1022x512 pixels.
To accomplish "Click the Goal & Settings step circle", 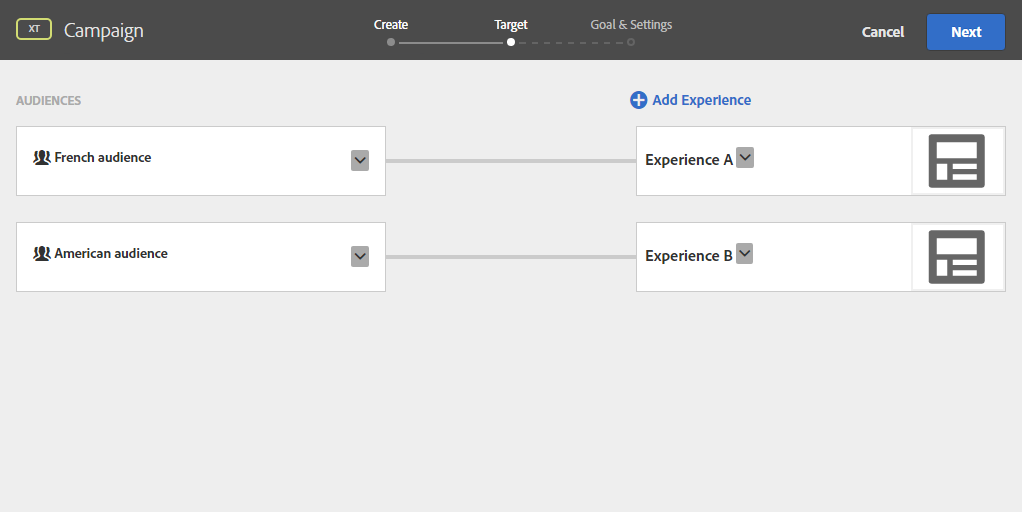I will point(631,42).
